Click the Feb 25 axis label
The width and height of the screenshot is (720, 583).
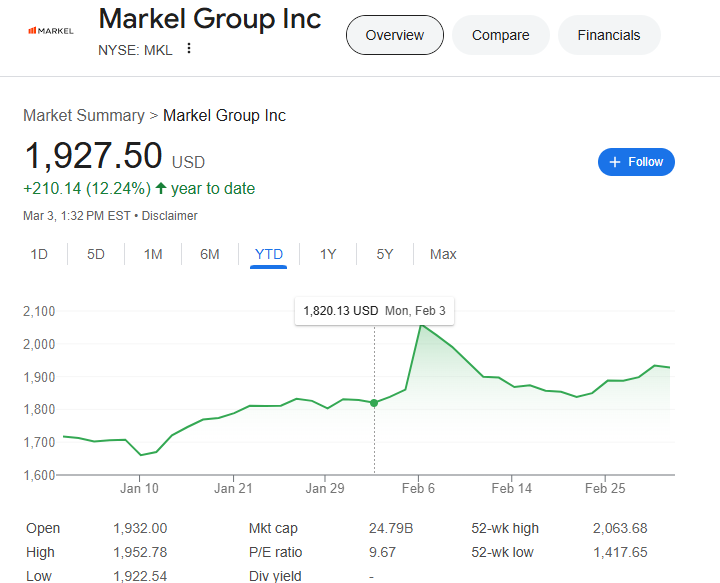(605, 488)
